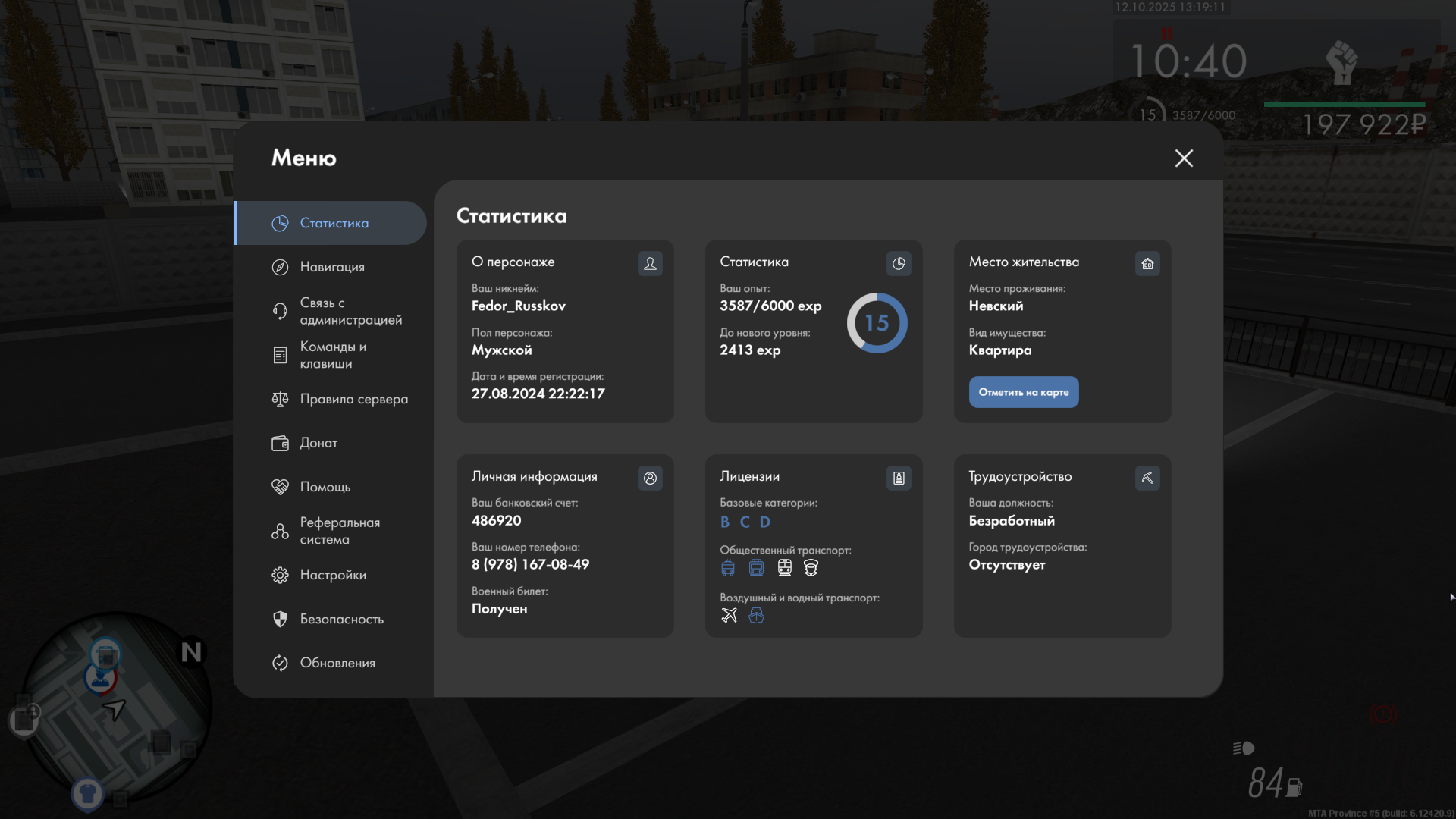Click the train transport license icon

(785, 568)
